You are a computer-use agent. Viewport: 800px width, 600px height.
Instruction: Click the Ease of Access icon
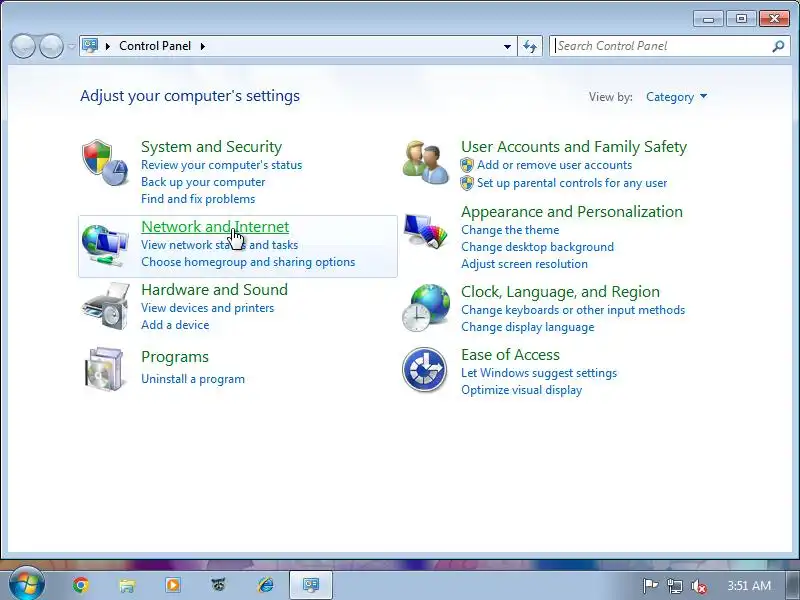pos(424,369)
